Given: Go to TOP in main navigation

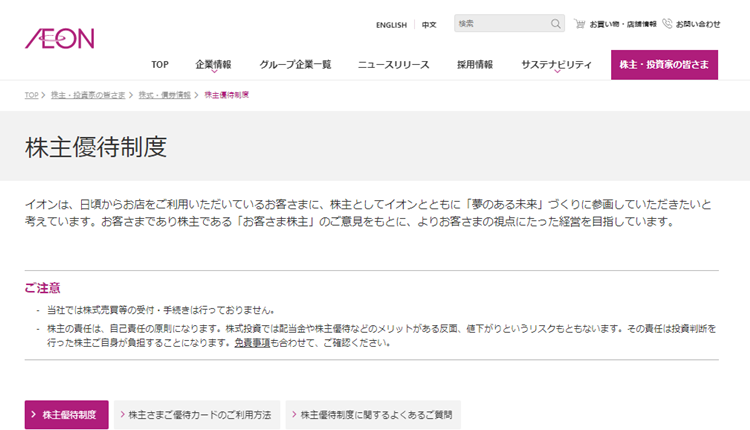Looking at the screenshot, I should (160, 65).
